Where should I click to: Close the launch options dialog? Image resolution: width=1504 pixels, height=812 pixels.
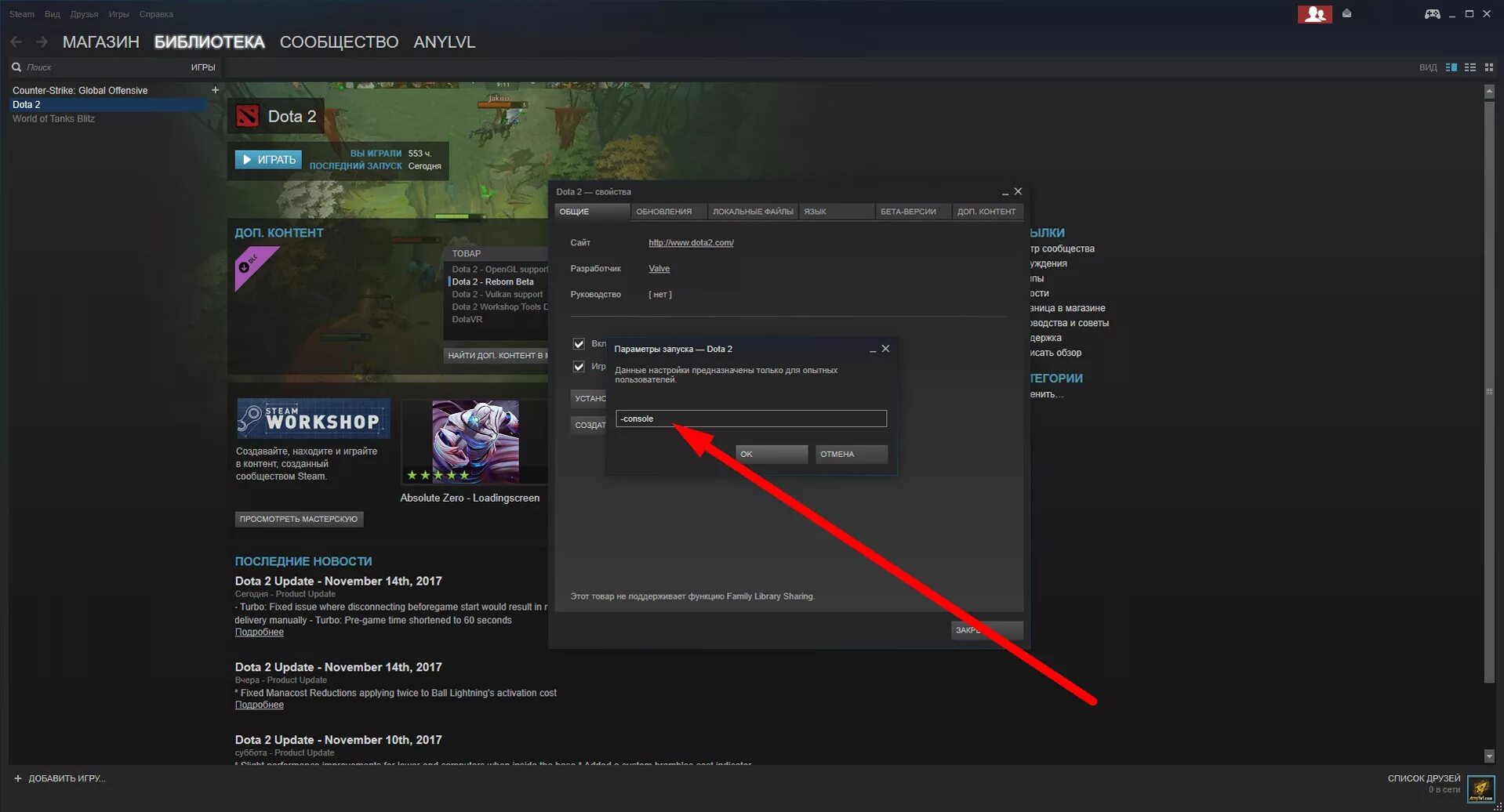886,349
